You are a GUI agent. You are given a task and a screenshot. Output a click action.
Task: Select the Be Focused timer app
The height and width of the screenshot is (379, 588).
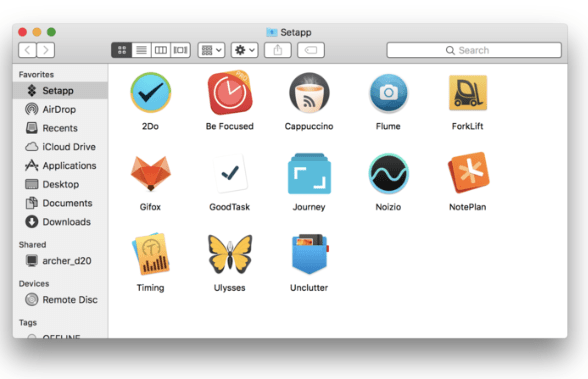[x=230, y=93]
